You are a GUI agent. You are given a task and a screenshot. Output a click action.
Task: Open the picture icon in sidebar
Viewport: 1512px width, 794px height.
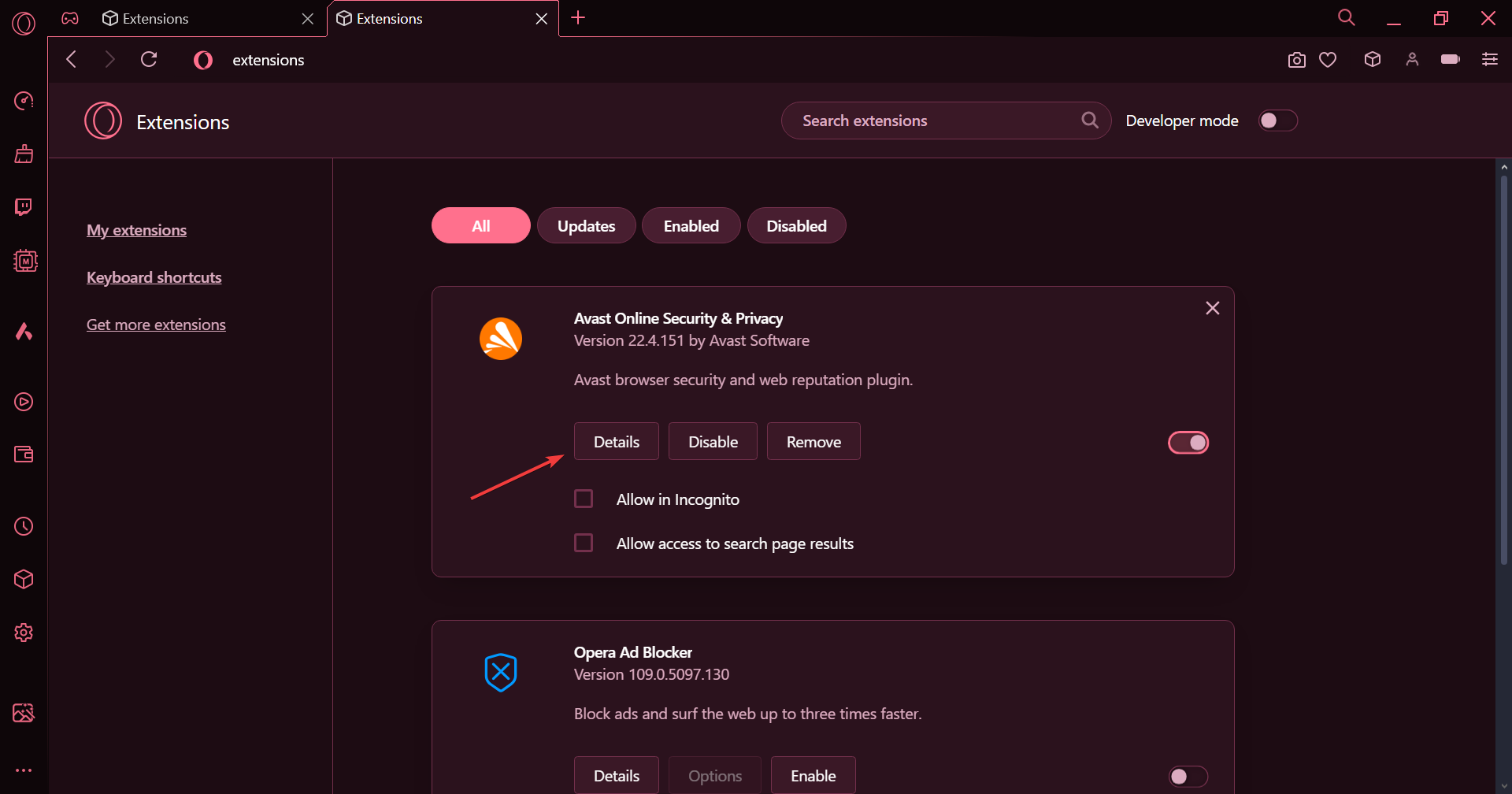24,713
